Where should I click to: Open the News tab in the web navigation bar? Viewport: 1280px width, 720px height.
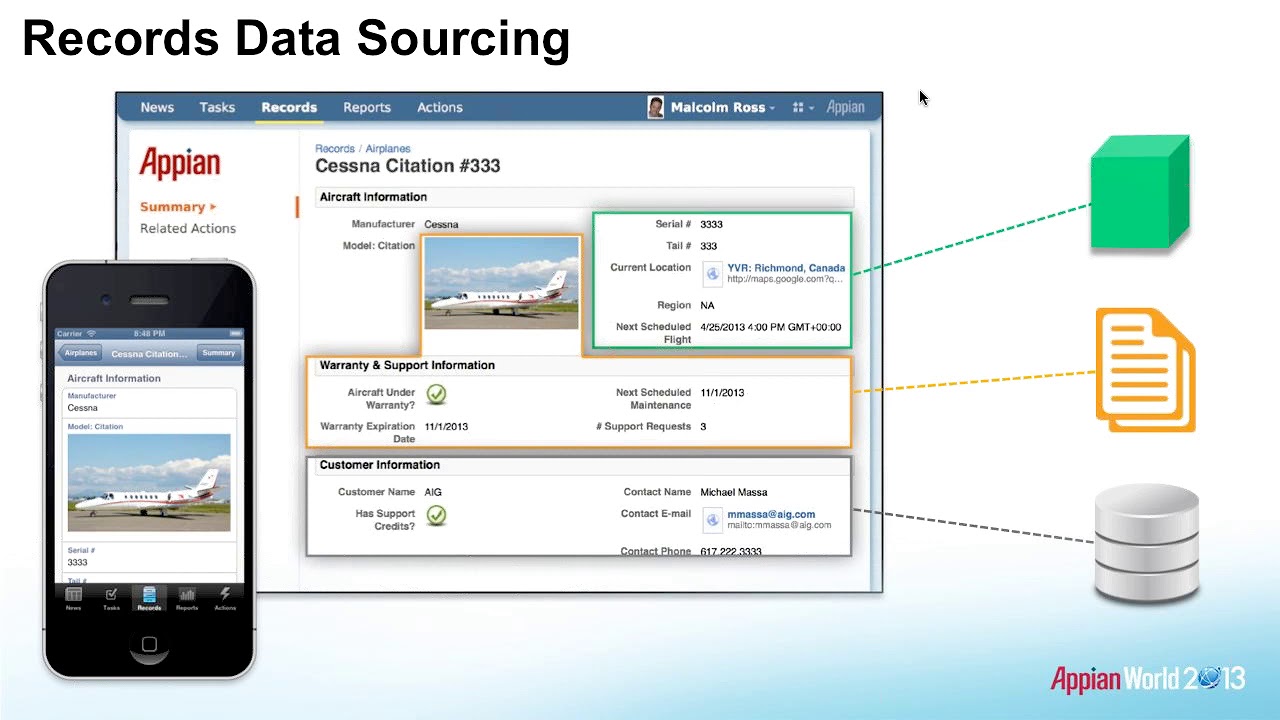pos(157,107)
